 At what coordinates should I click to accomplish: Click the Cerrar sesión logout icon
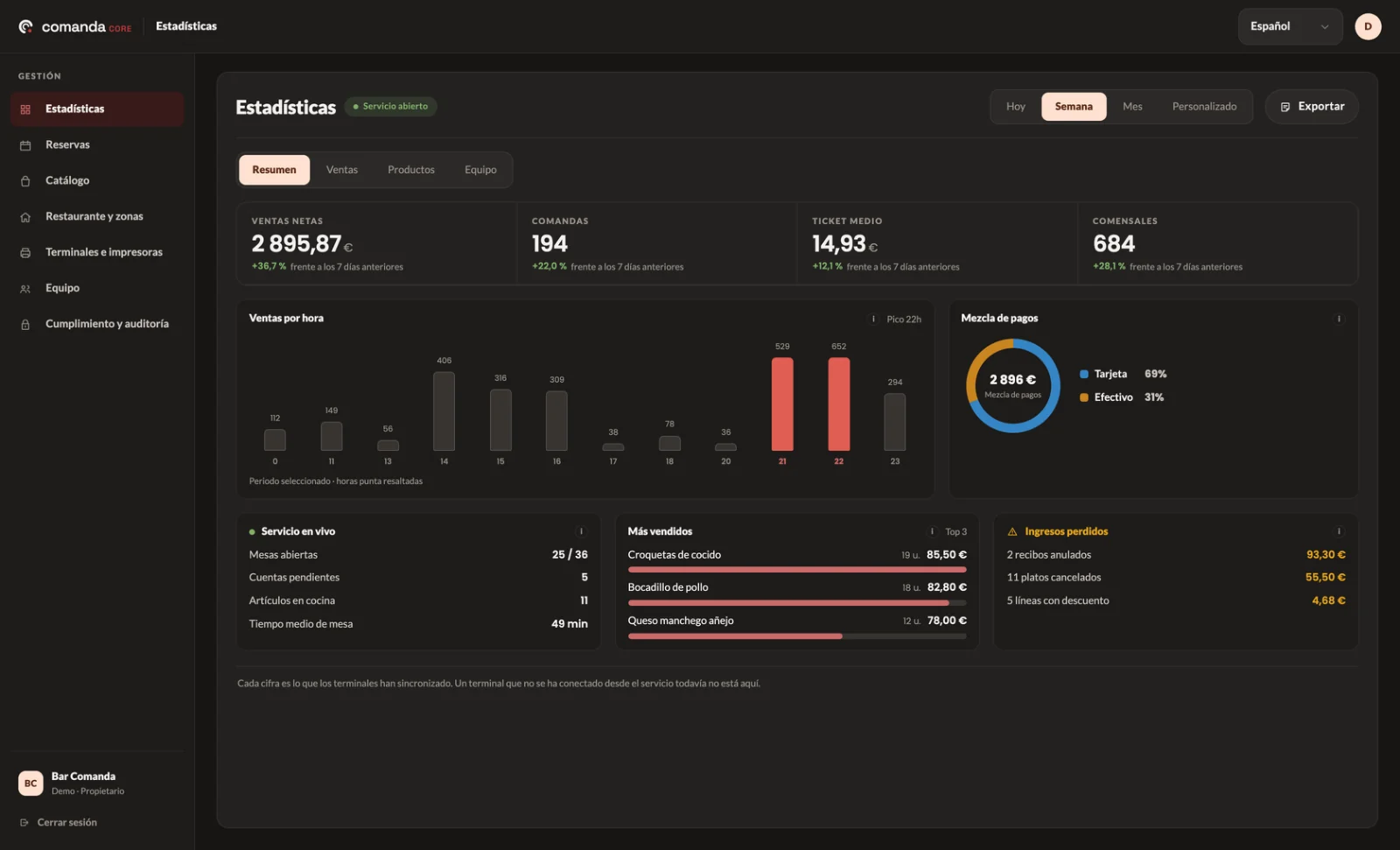coord(24,823)
